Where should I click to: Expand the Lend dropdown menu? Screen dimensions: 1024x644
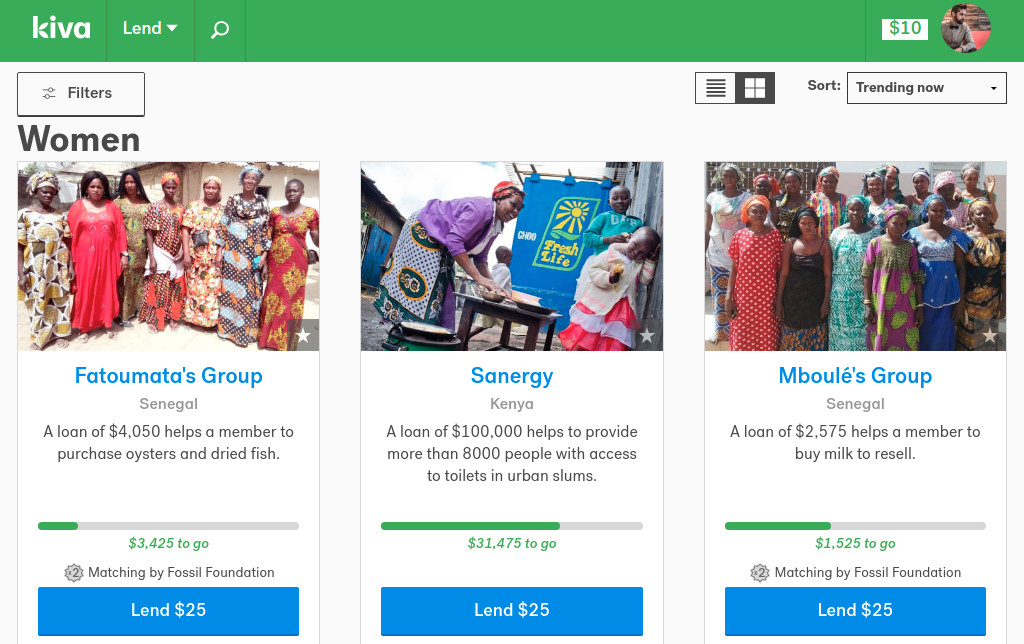tap(150, 29)
